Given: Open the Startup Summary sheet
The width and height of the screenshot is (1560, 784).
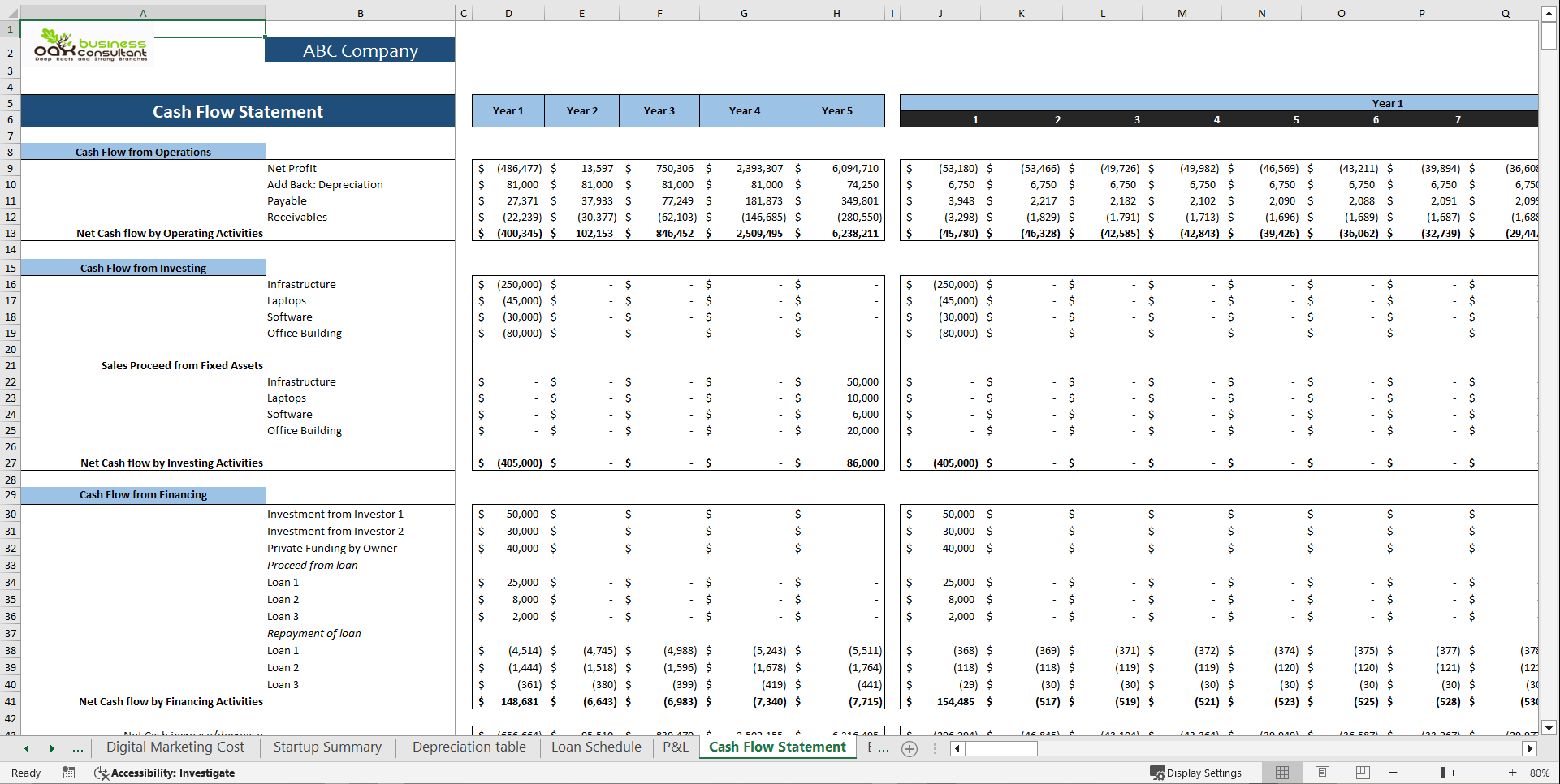Looking at the screenshot, I should (x=327, y=747).
